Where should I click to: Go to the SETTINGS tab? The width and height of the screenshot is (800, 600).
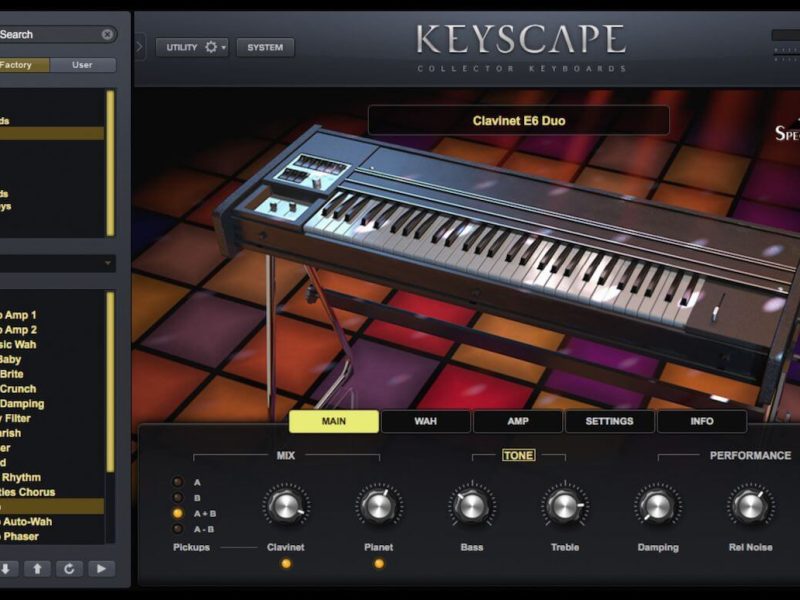pos(609,421)
